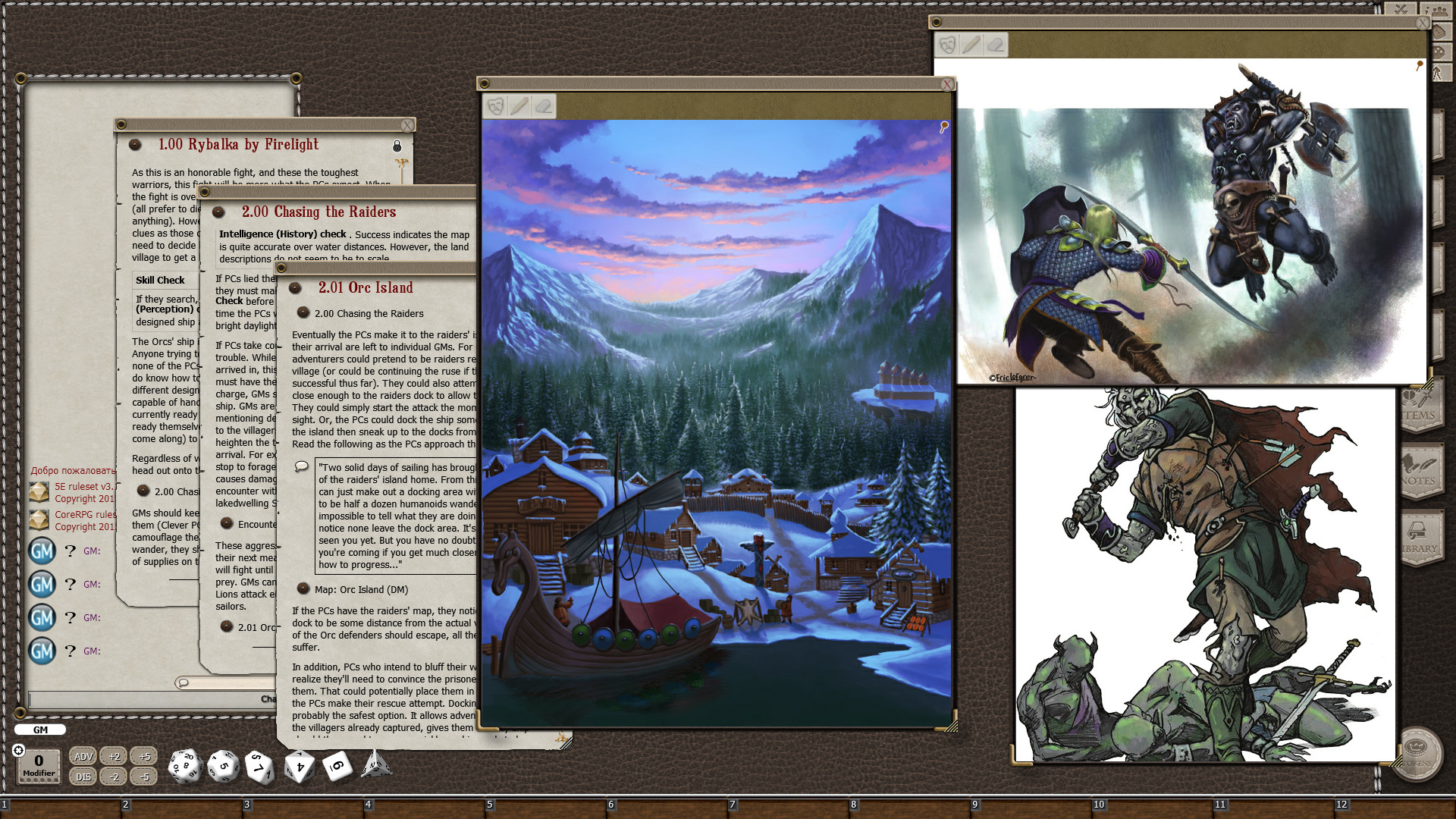Roll the d20 die from the dice tray
The image size is (1456, 819).
click(186, 766)
